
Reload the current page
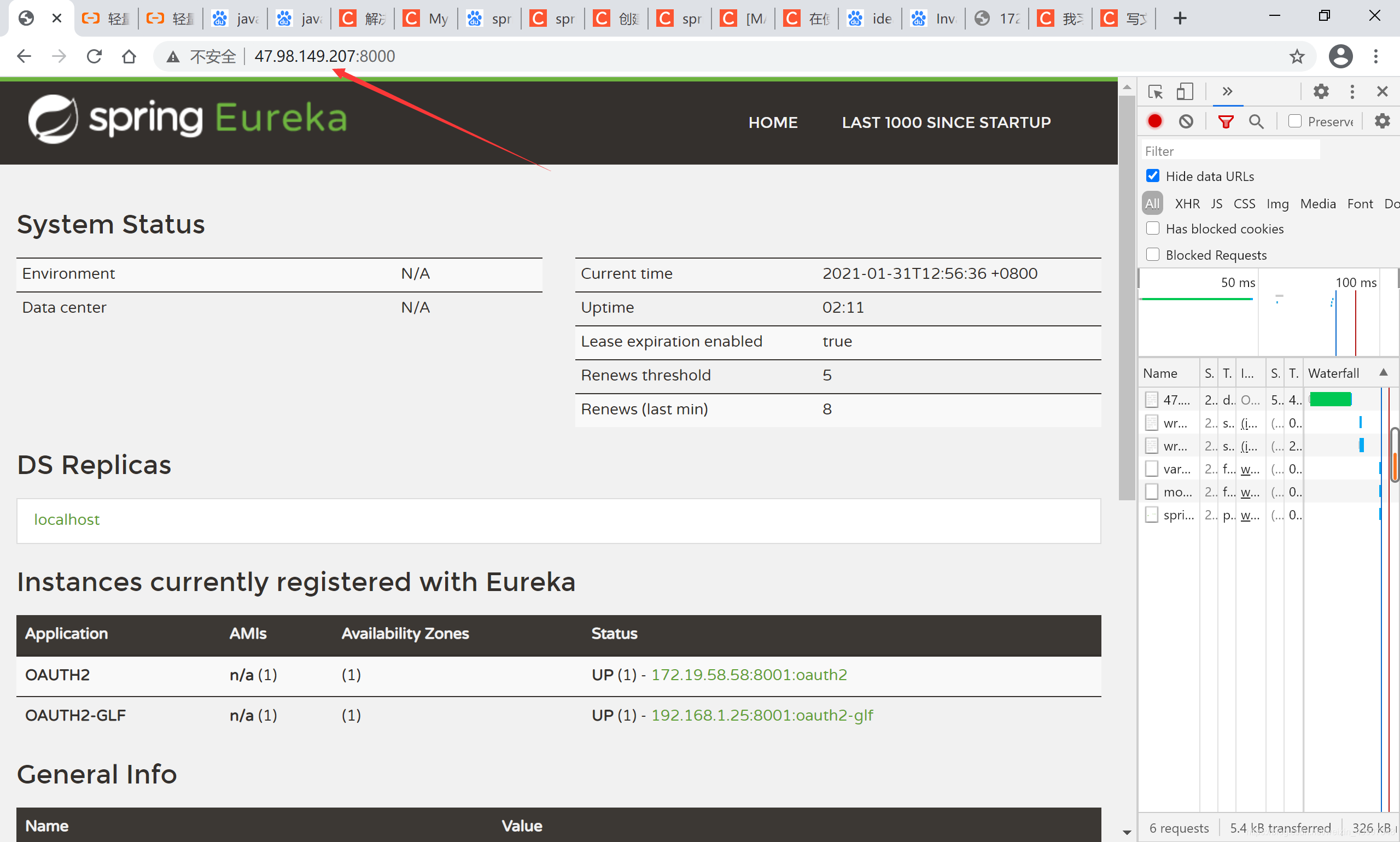(94, 56)
